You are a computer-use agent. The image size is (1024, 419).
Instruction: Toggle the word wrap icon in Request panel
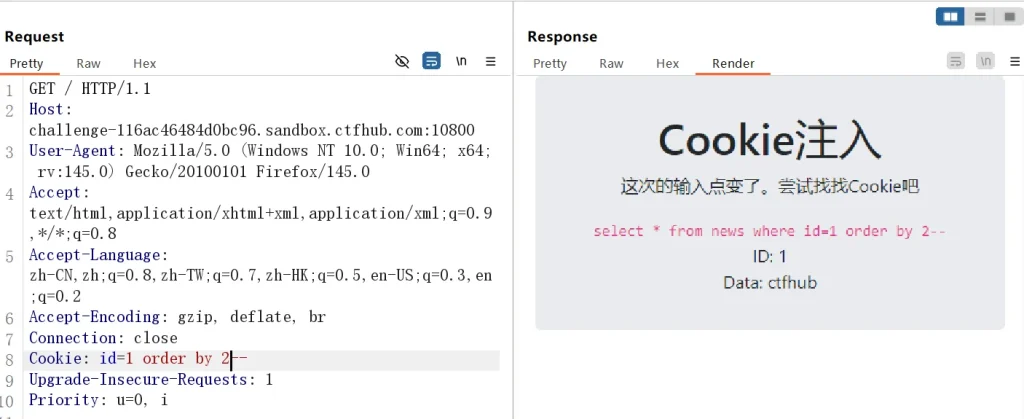431,62
